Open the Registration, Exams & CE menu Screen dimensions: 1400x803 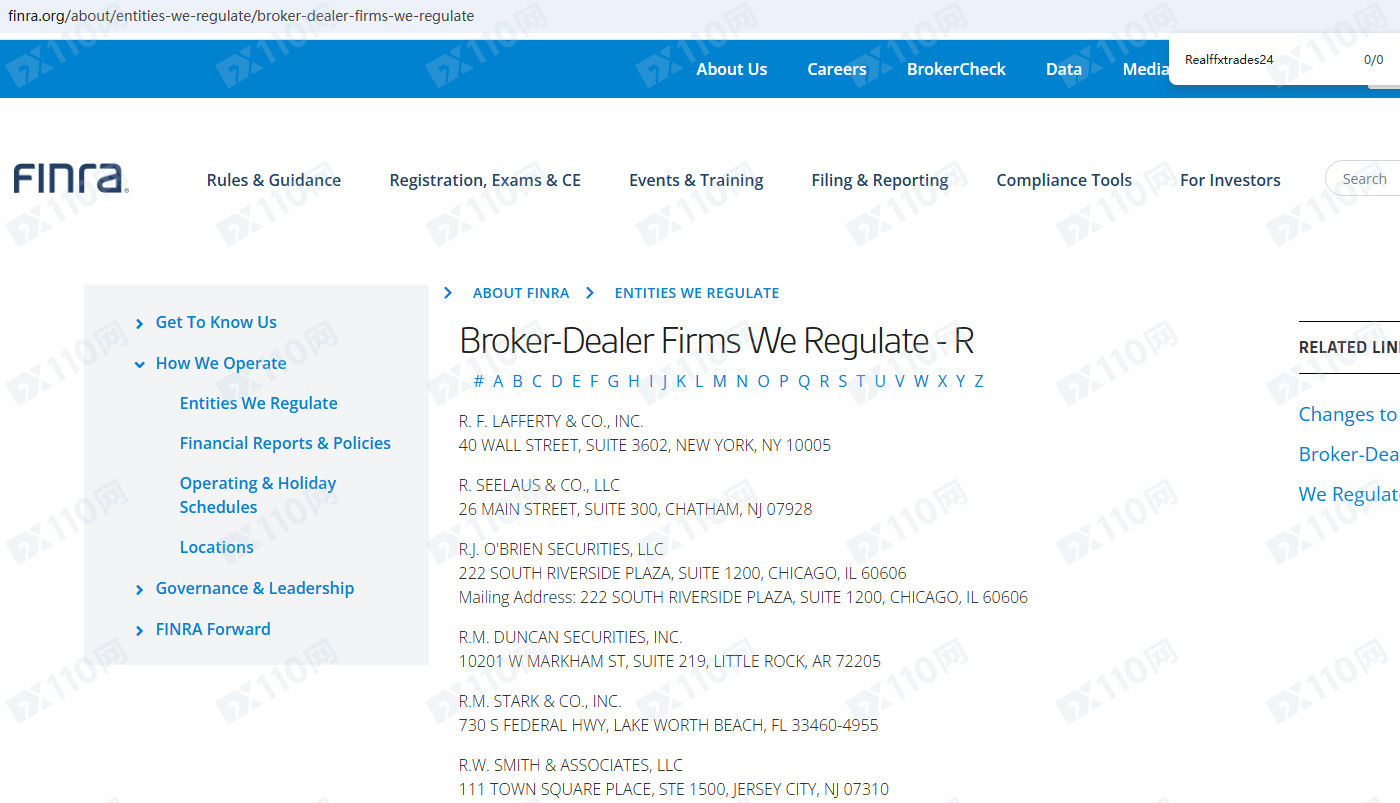(x=484, y=180)
